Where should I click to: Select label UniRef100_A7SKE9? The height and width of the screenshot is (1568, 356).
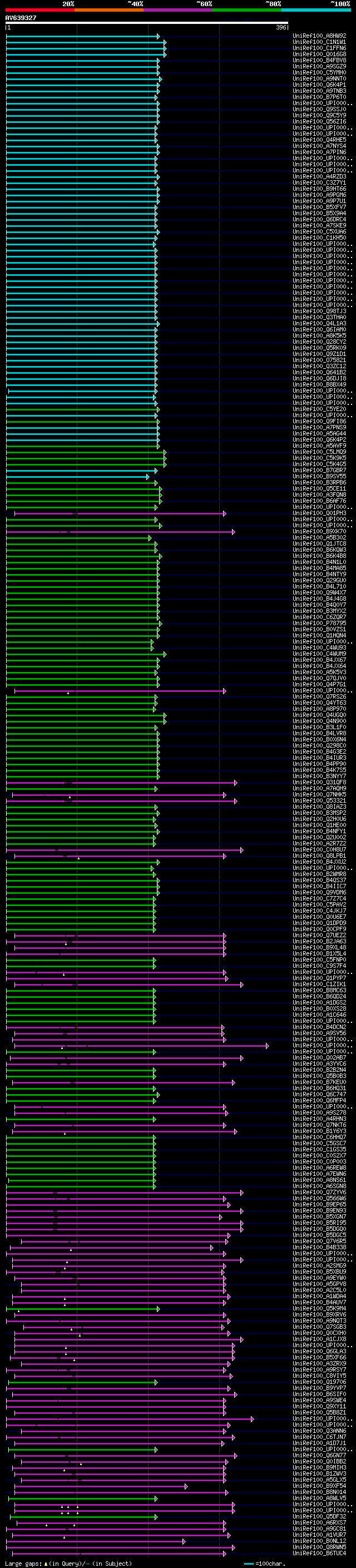[319, 225]
